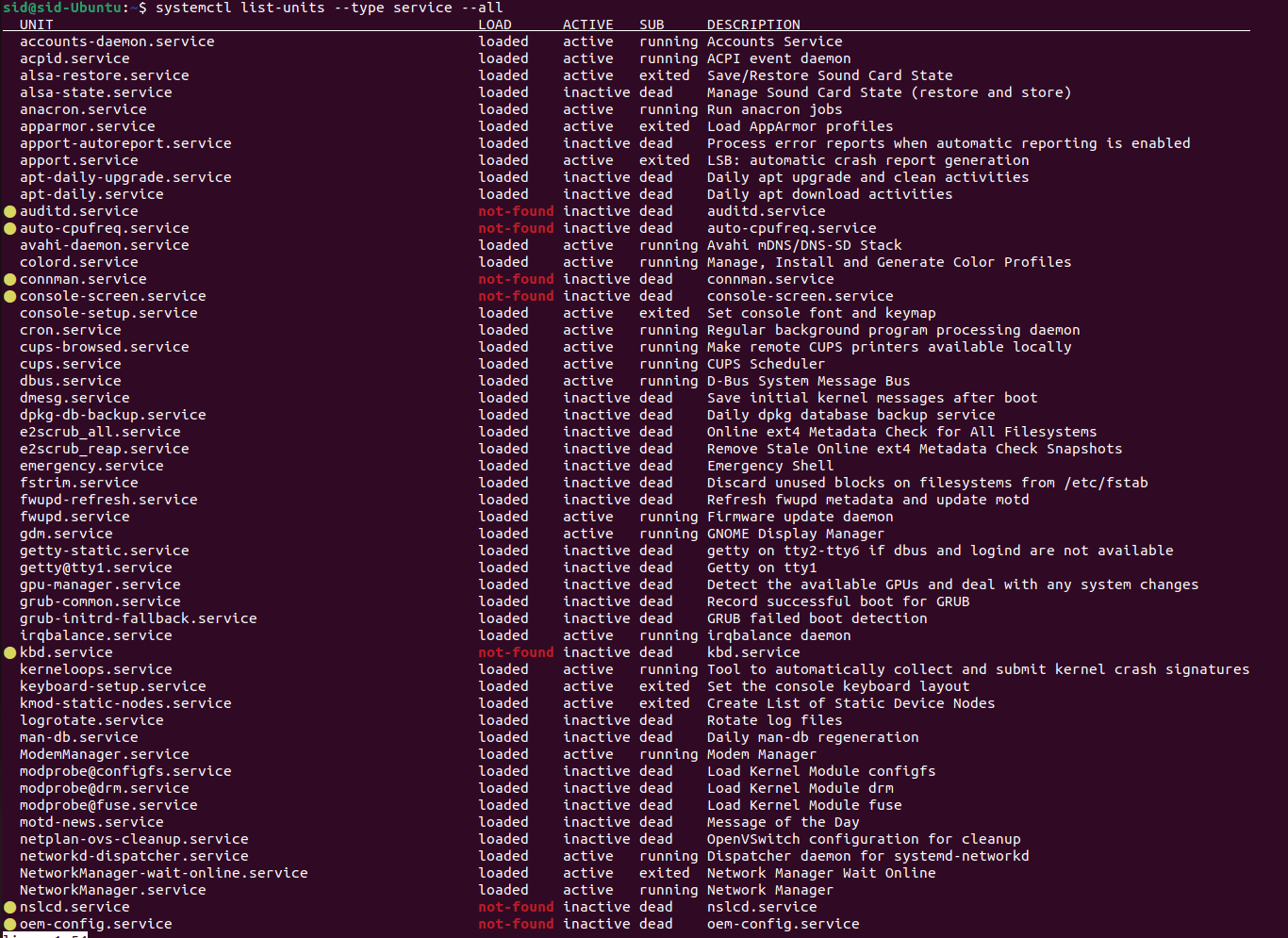The height and width of the screenshot is (938, 1288).
Task: Click the 'CUPS Scheduler' description
Action: click(766, 364)
